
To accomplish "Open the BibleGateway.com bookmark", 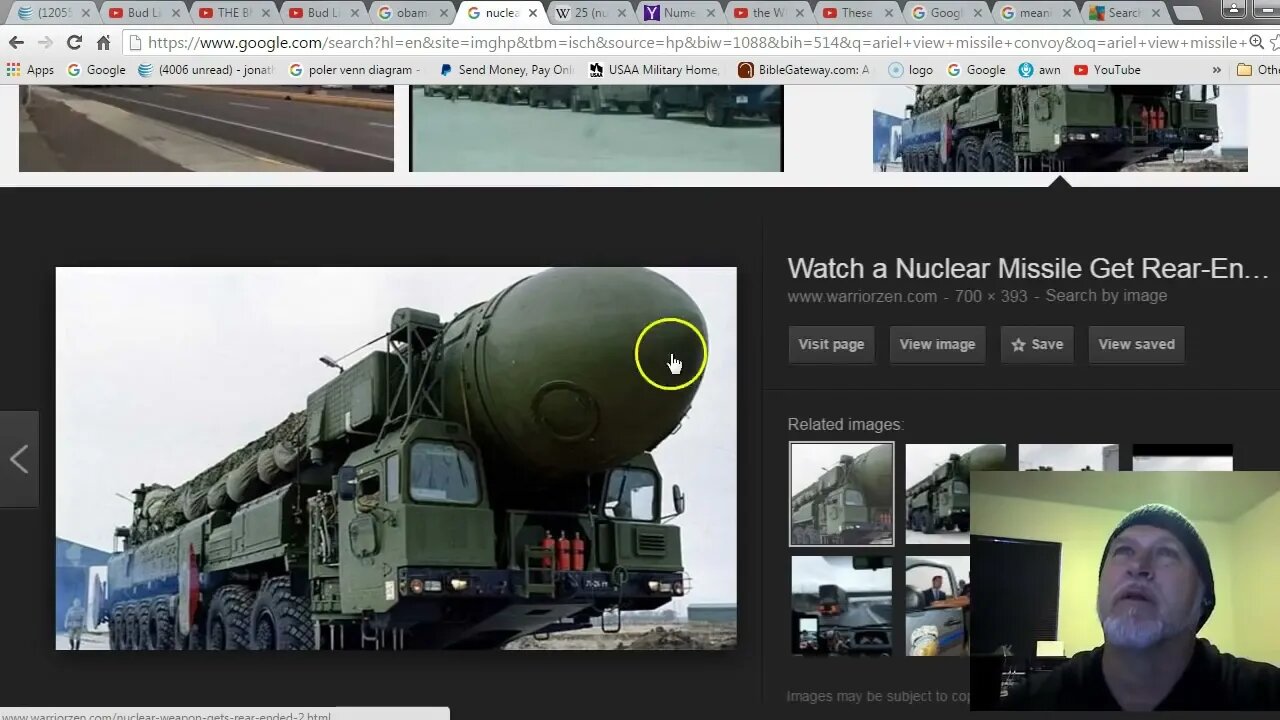I will click(x=804, y=70).
